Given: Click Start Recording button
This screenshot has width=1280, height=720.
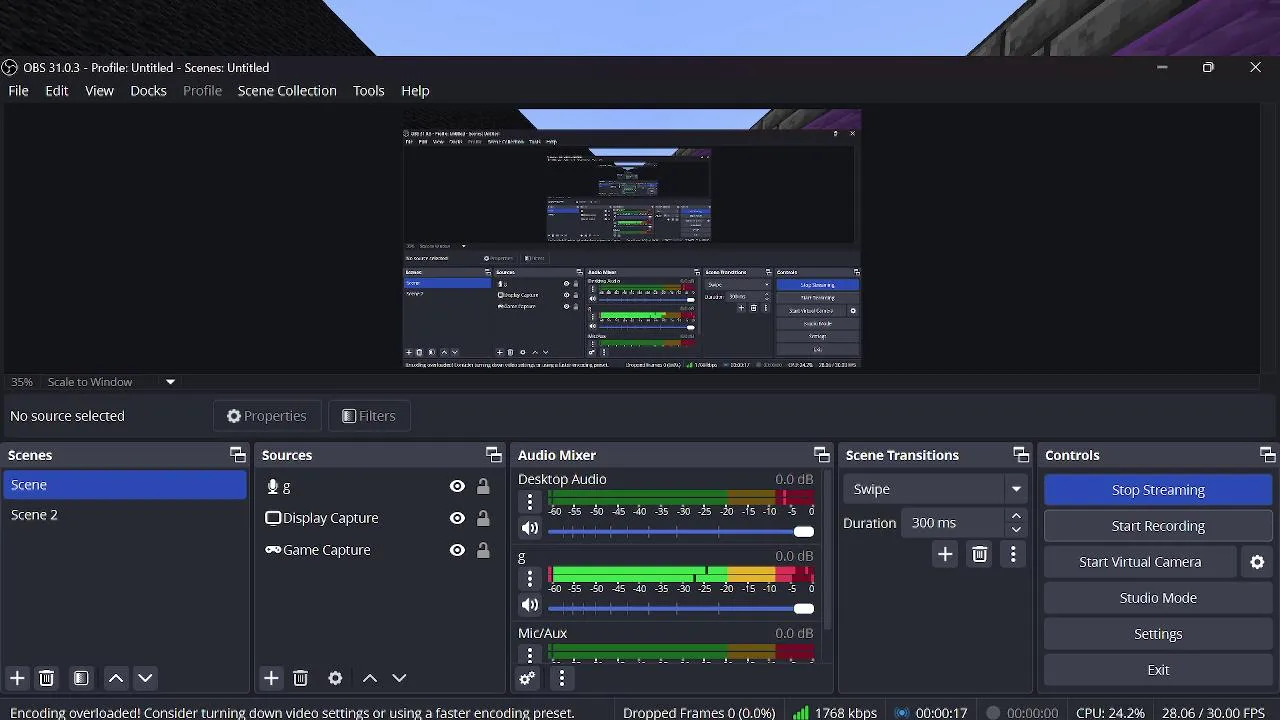Looking at the screenshot, I should click(1158, 526).
